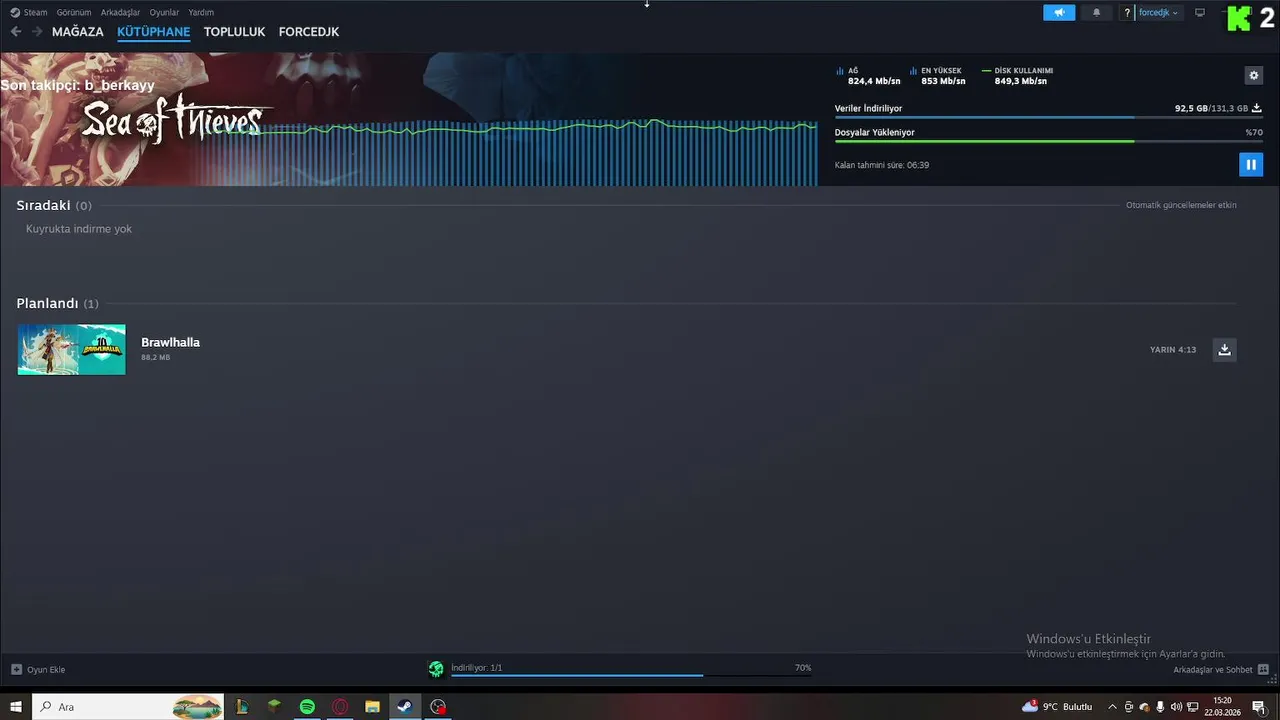The height and width of the screenshot is (720, 1280).
Task: Open Arkadaşlar ve Sohbet panel
Action: click(x=1221, y=669)
